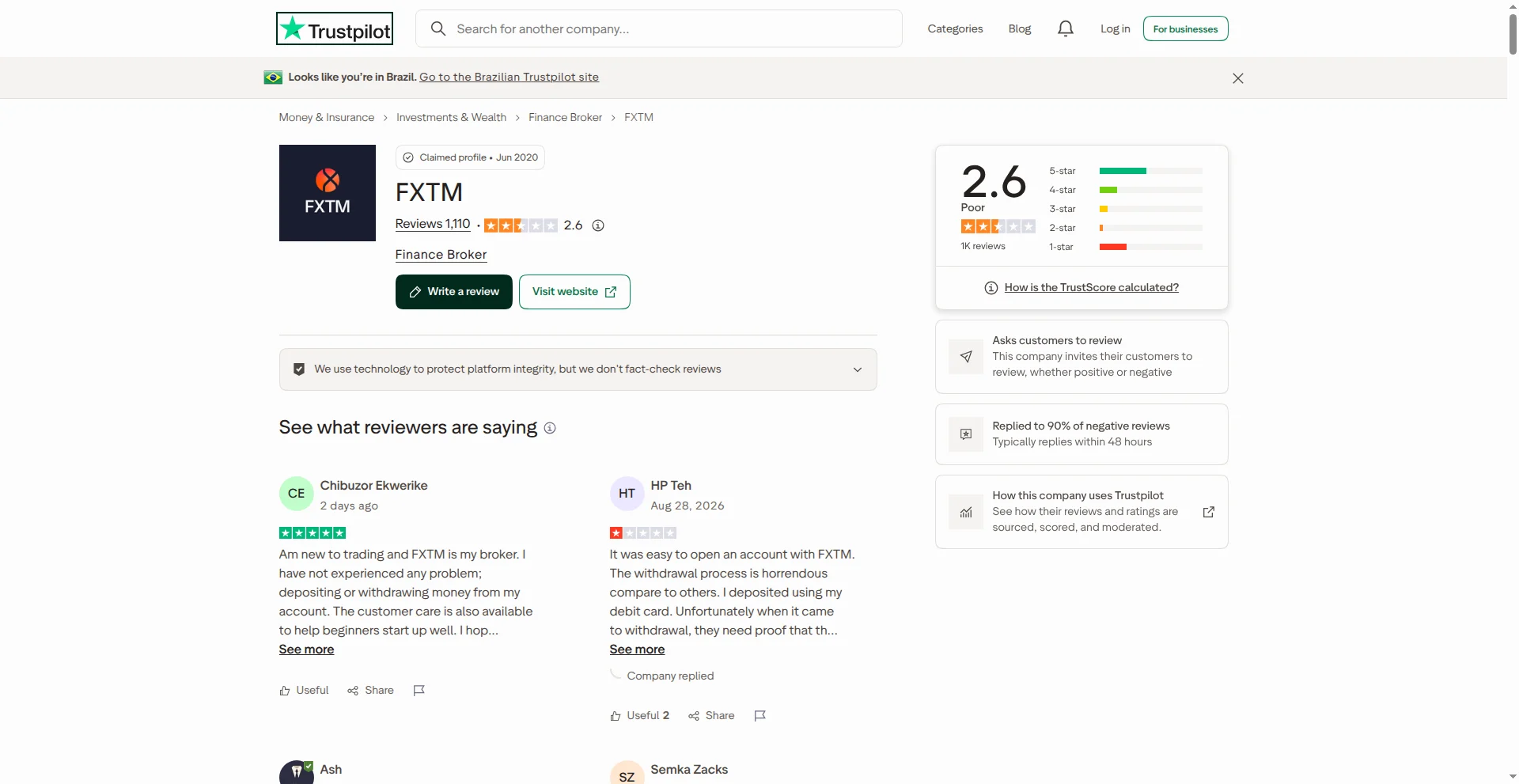Viewport: 1519px width, 784px height.
Task: Click the search magnifier icon
Action: [438, 28]
